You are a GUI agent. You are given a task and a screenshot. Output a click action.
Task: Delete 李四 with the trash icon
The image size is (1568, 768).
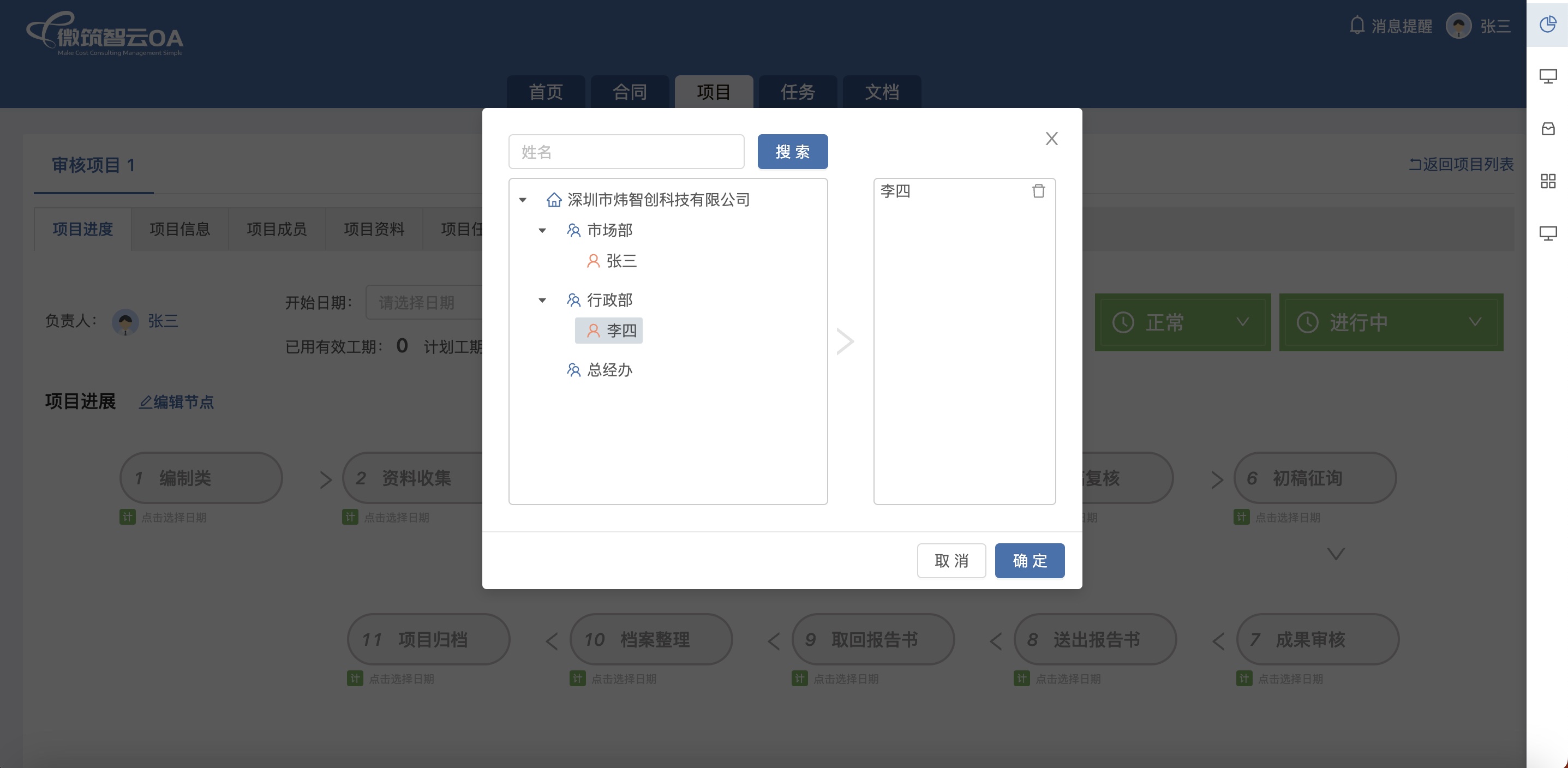1038,191
